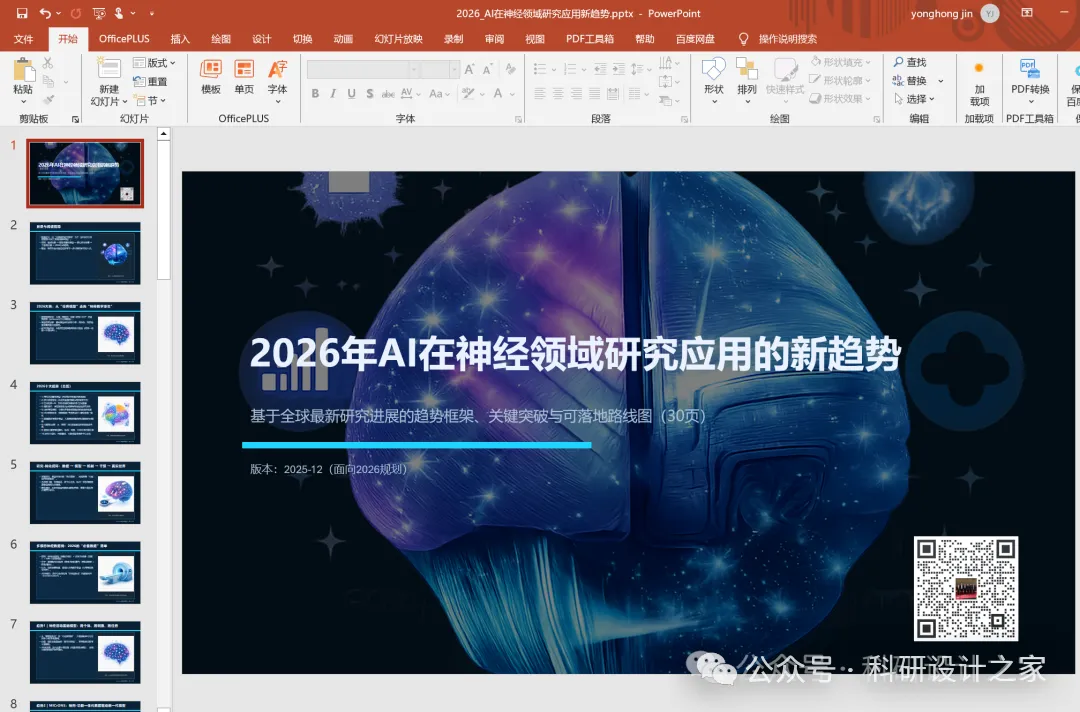Open font size combo box

440,69
